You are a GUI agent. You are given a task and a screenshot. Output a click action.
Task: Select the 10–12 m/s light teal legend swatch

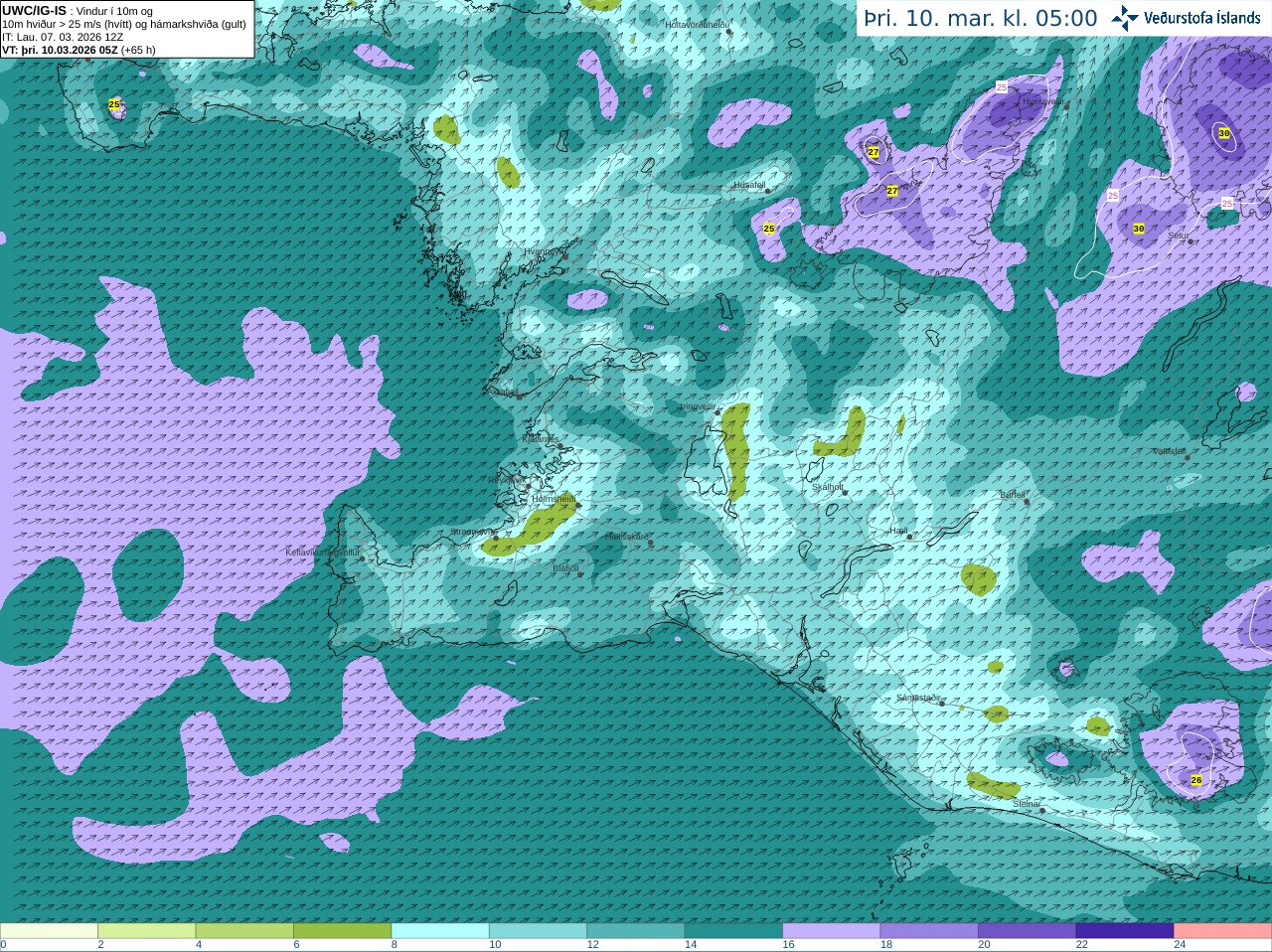click(x=538, y=931)
